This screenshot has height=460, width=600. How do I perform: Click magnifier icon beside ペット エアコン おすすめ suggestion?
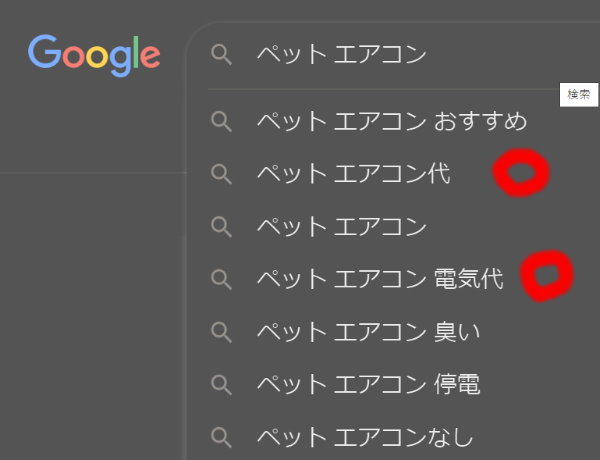pyautogui.click(x=221, y=122)
